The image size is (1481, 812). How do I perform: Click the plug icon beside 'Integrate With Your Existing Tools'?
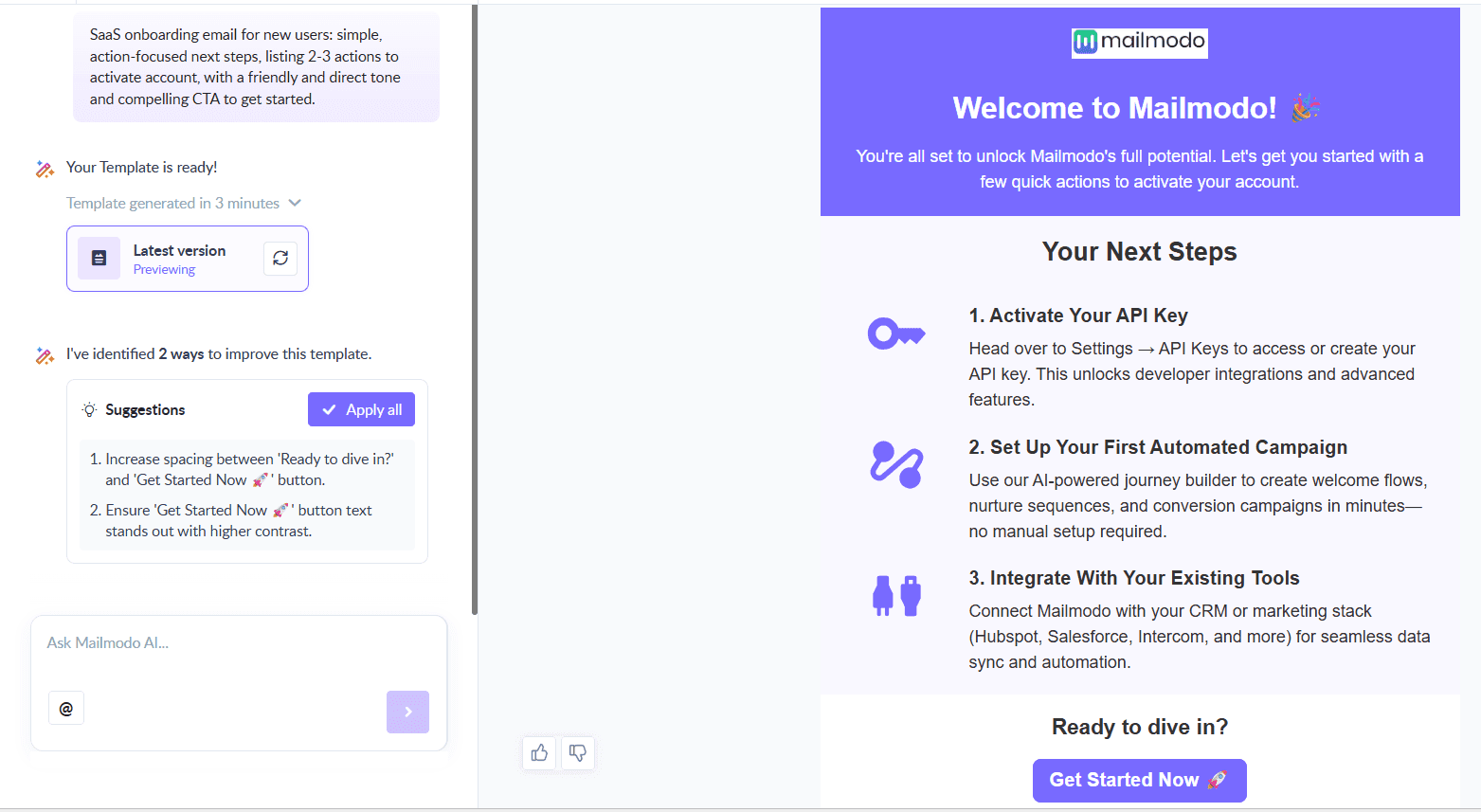point(895,595)
